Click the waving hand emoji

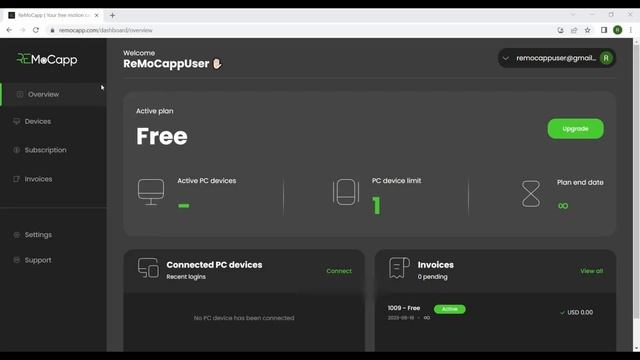(x=217, y=64)
